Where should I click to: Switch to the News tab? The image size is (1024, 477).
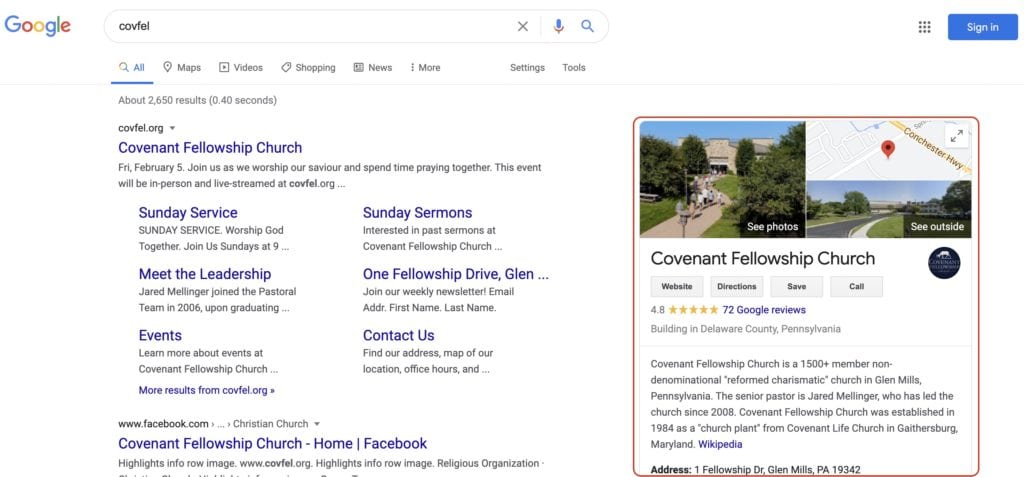tap(373, 67)
